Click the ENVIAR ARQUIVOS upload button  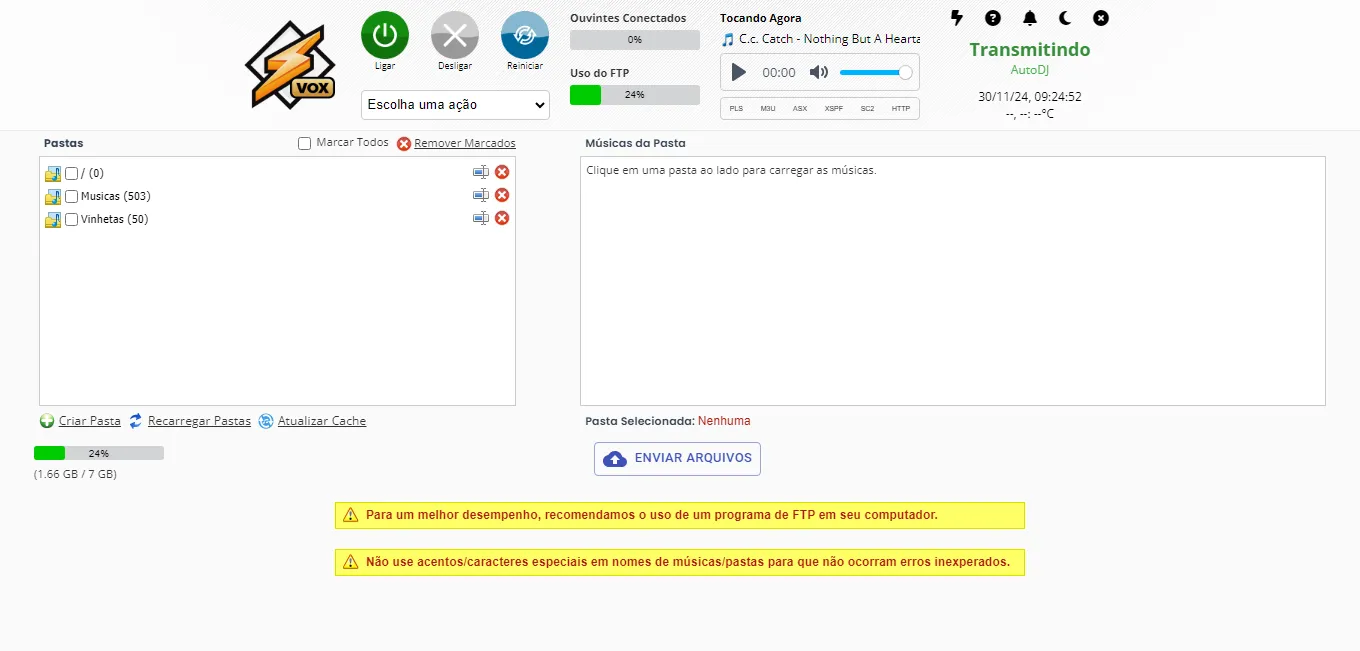(677, 459)
